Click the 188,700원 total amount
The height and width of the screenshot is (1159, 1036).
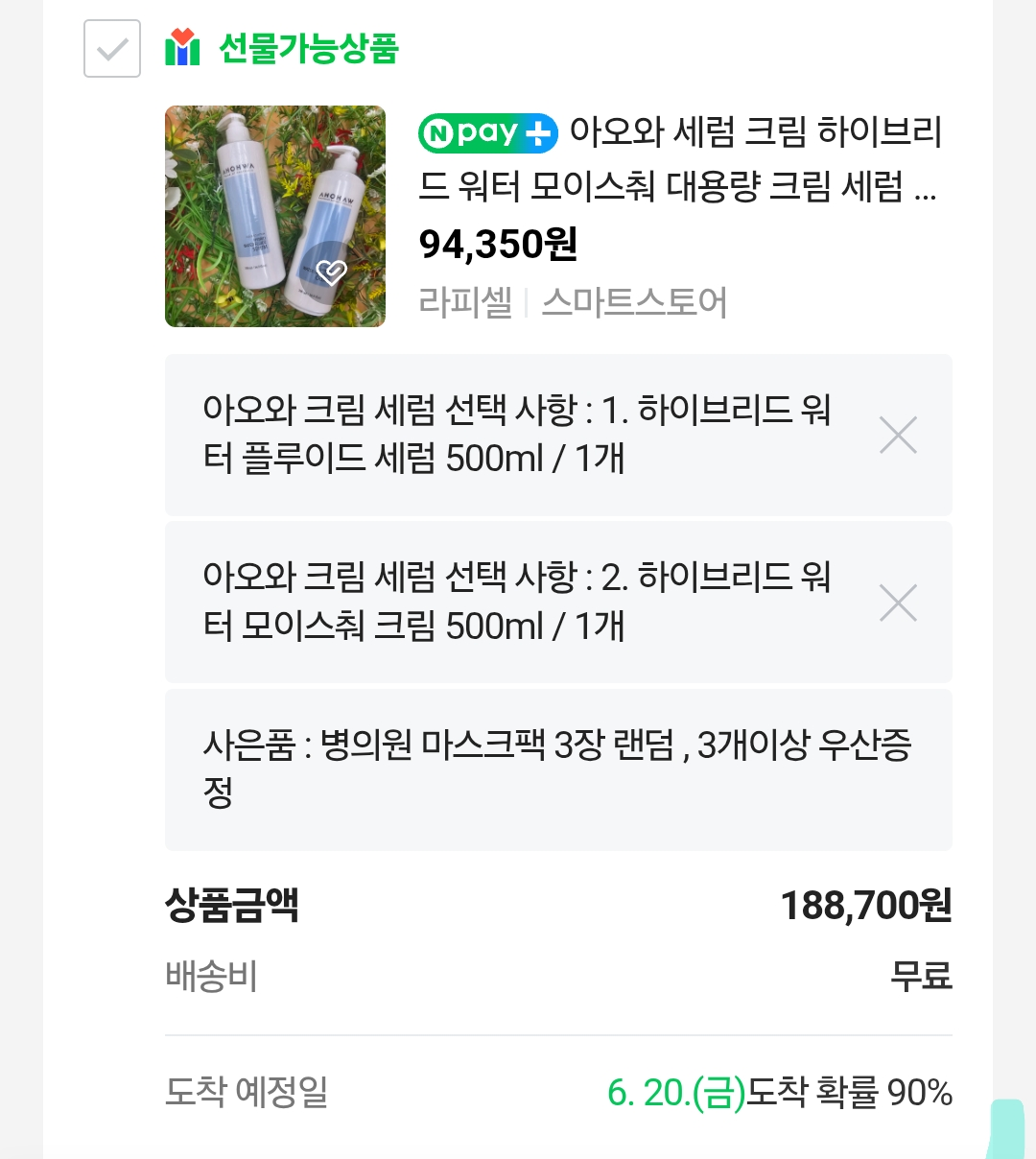[x=866, y=905]
